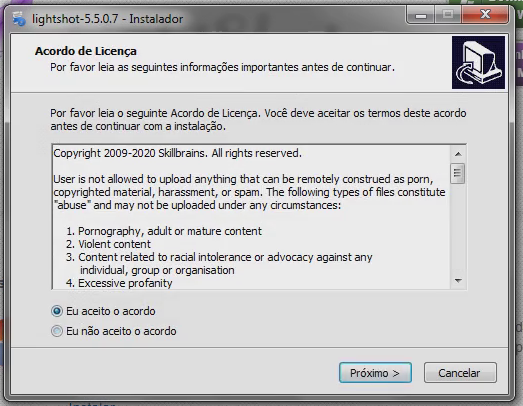Click the setup computer logo image
Viewport: 523px width, 406px height.
tap(478, 62)
